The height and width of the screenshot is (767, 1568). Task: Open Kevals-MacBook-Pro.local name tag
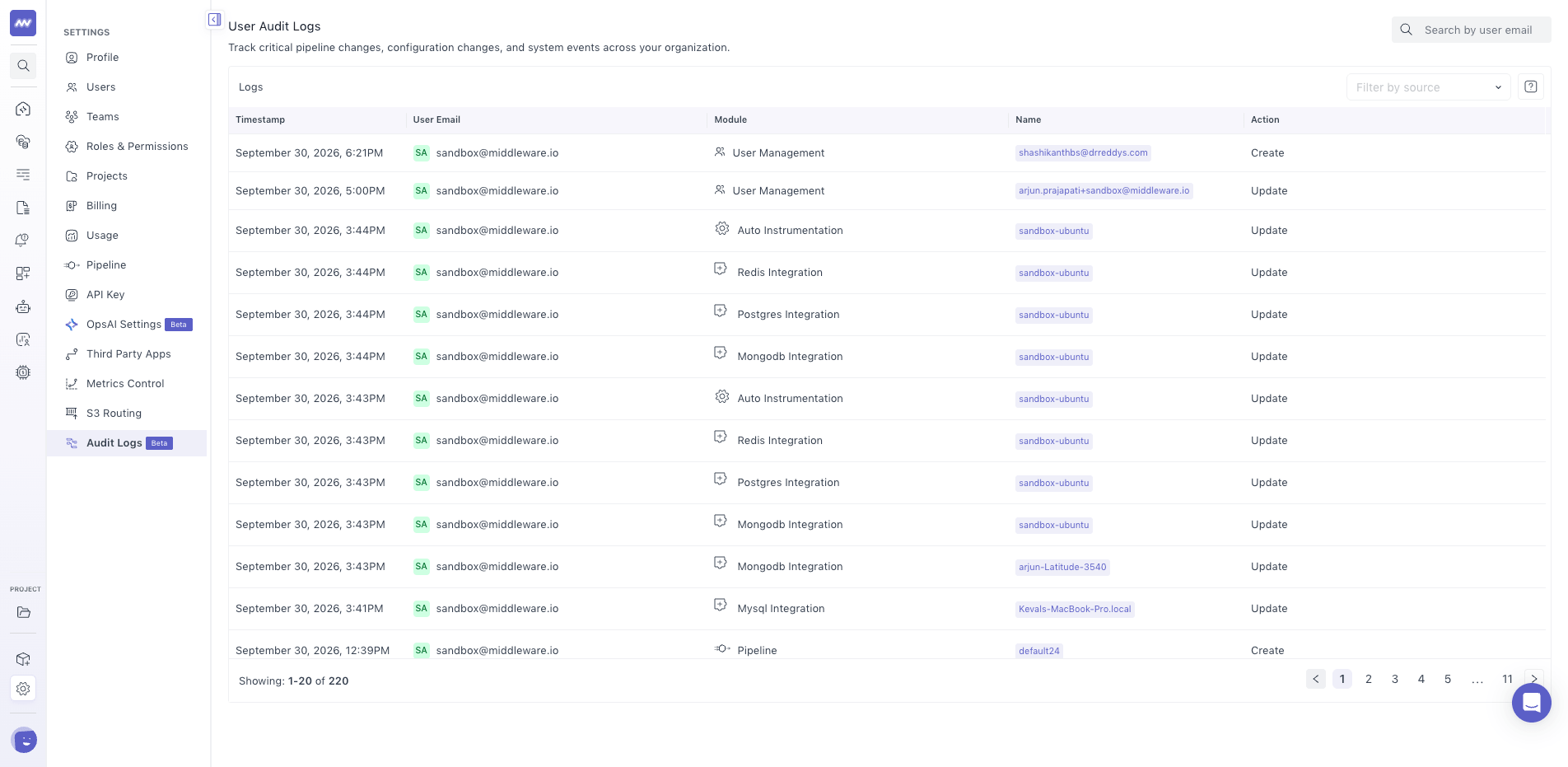point(1075,609)
